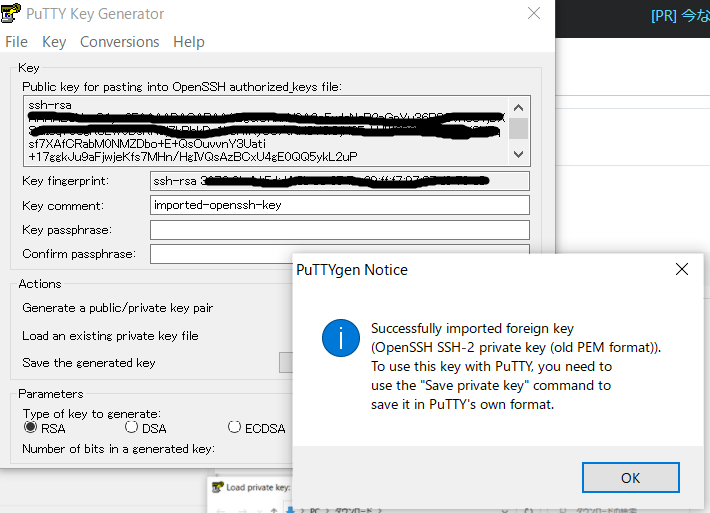Screen dimensions: 710x513
Task: Close the PuTTYgen Notice dialog with X
Action: [x=681, y=269]
